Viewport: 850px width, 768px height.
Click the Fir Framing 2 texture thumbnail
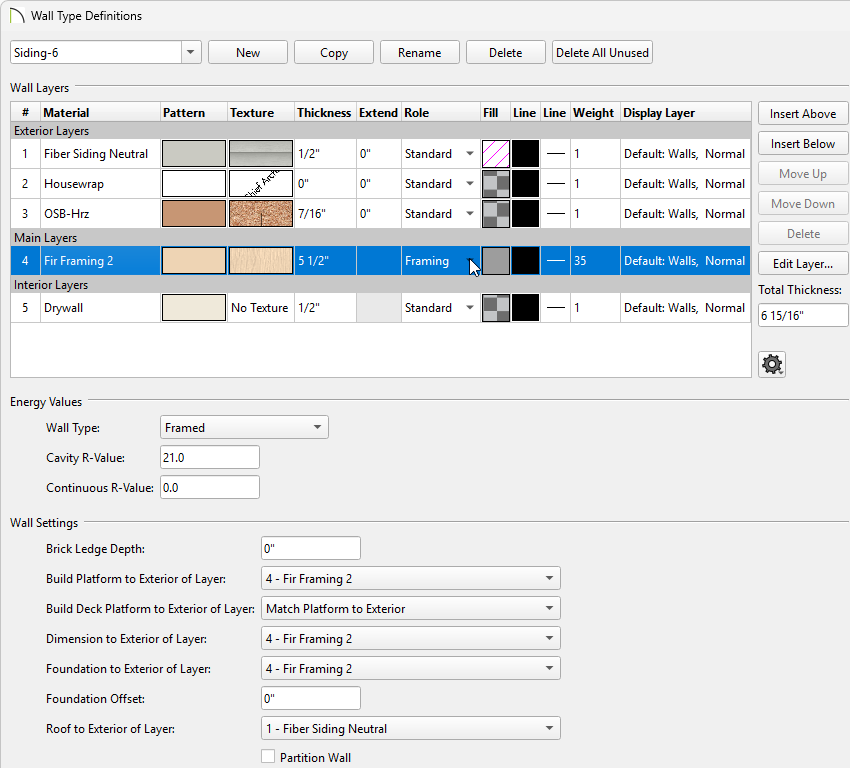click(261, 261)
